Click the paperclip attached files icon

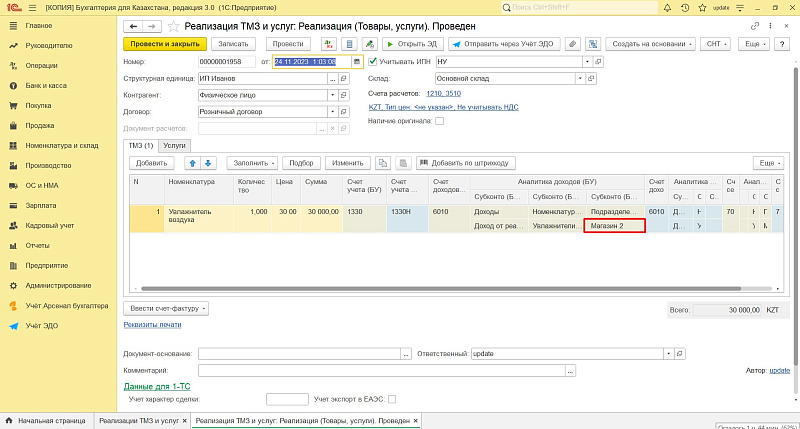(x=572, y=44)
